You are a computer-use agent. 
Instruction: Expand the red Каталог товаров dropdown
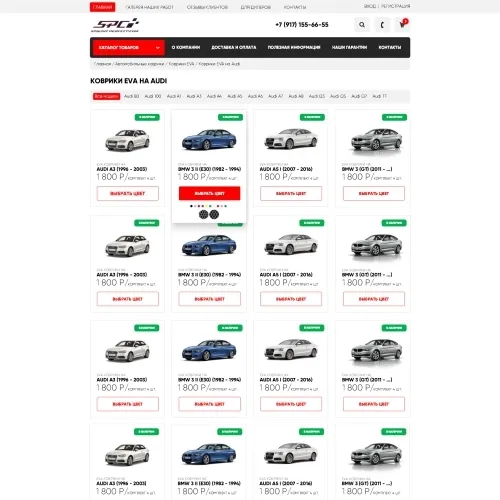[129, 47]
